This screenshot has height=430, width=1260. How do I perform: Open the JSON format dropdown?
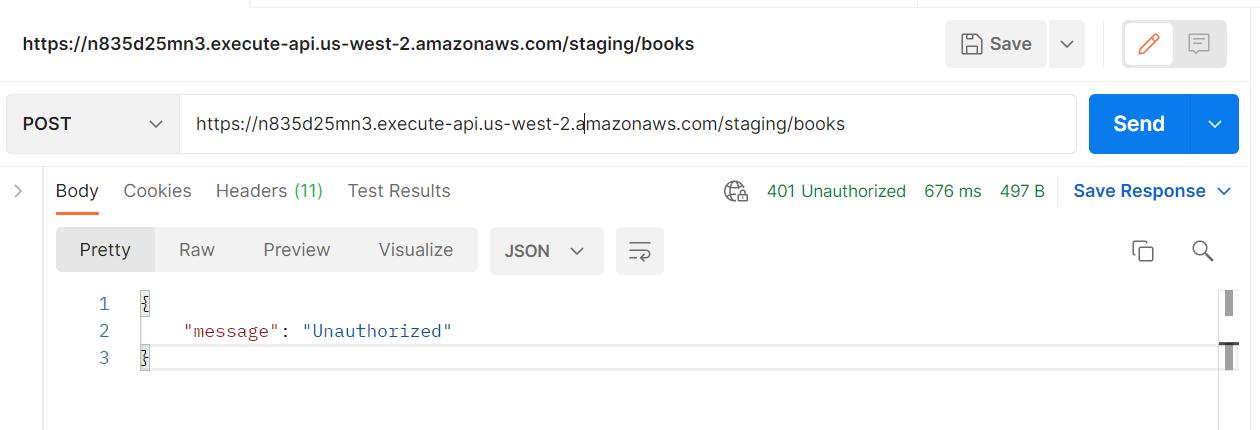pyautogui.click(x=546, y=251)
